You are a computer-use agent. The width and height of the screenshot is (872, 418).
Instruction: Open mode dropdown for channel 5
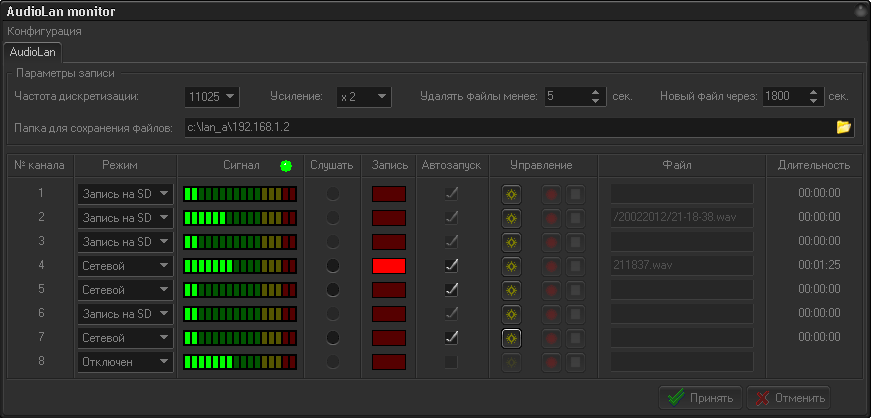point(125,290)
